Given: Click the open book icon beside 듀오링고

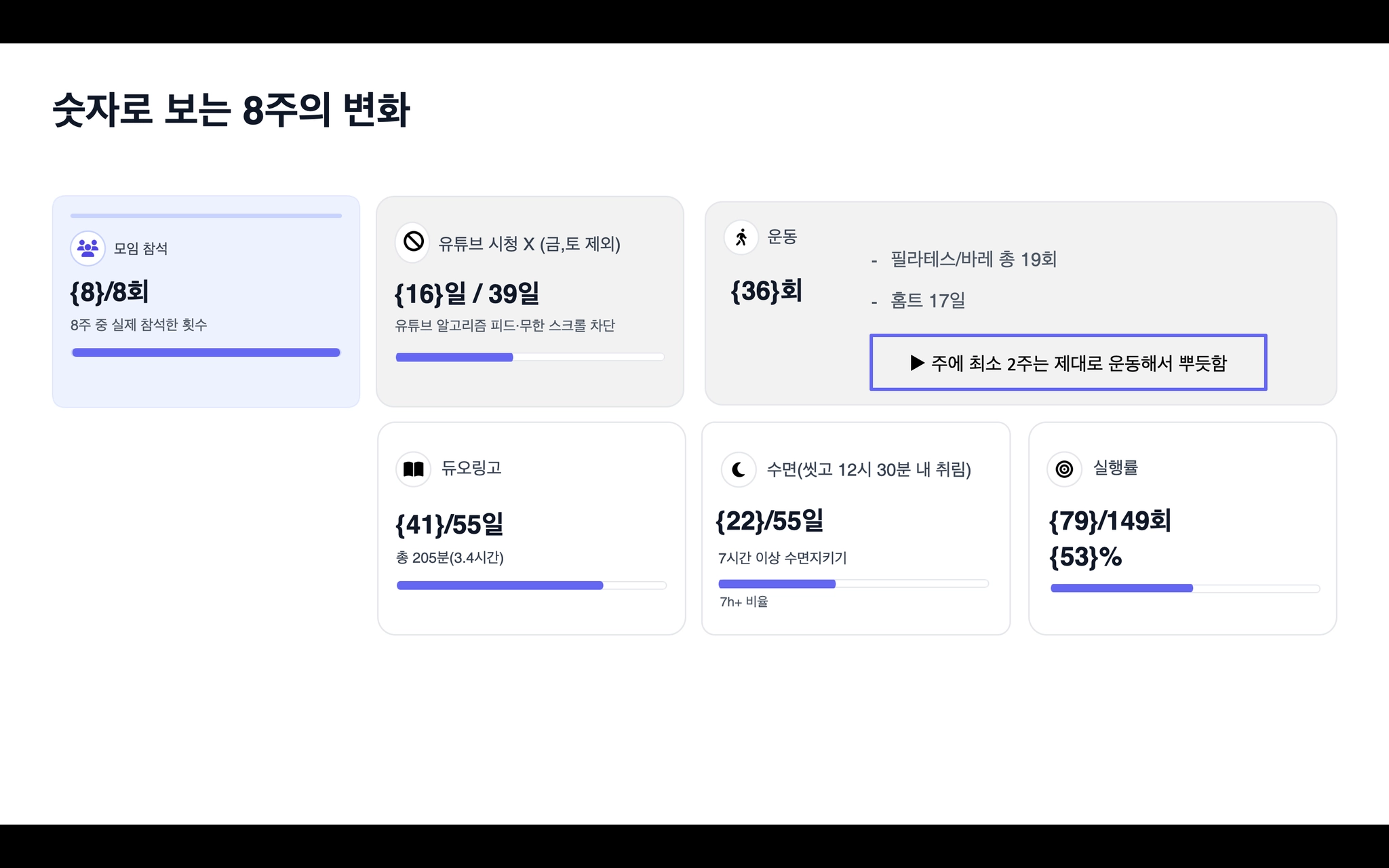Looking at the screenshot, I should [x=413, y=469].
